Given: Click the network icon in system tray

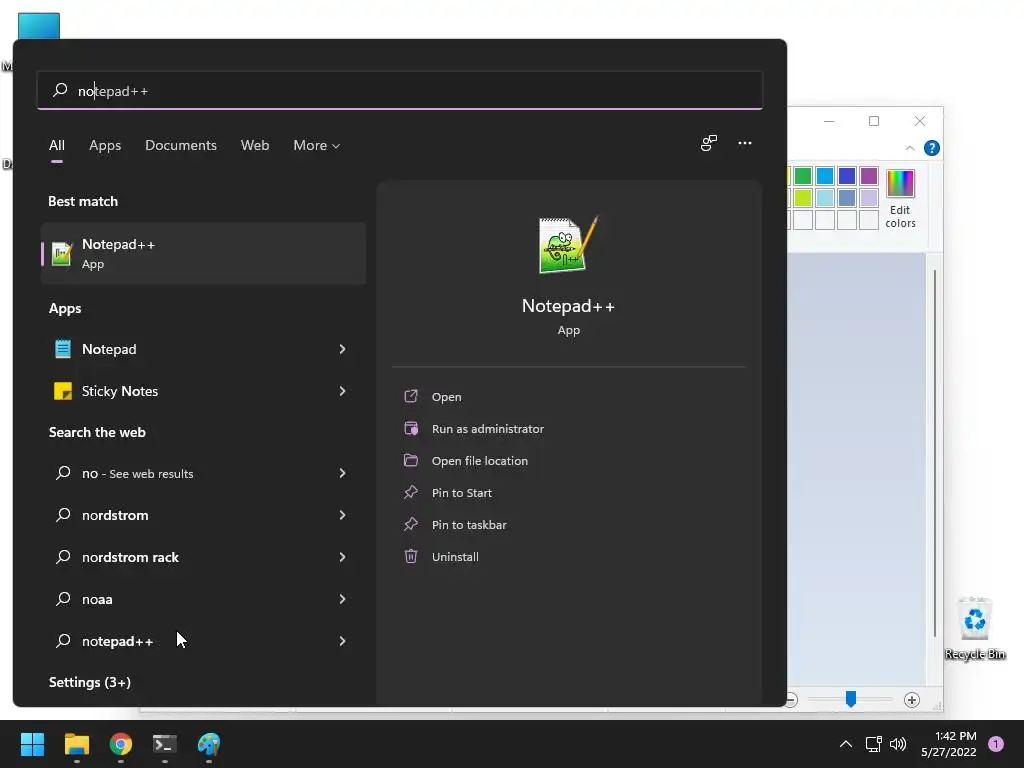Looking at the screenshot, I should tap(873, 744).
